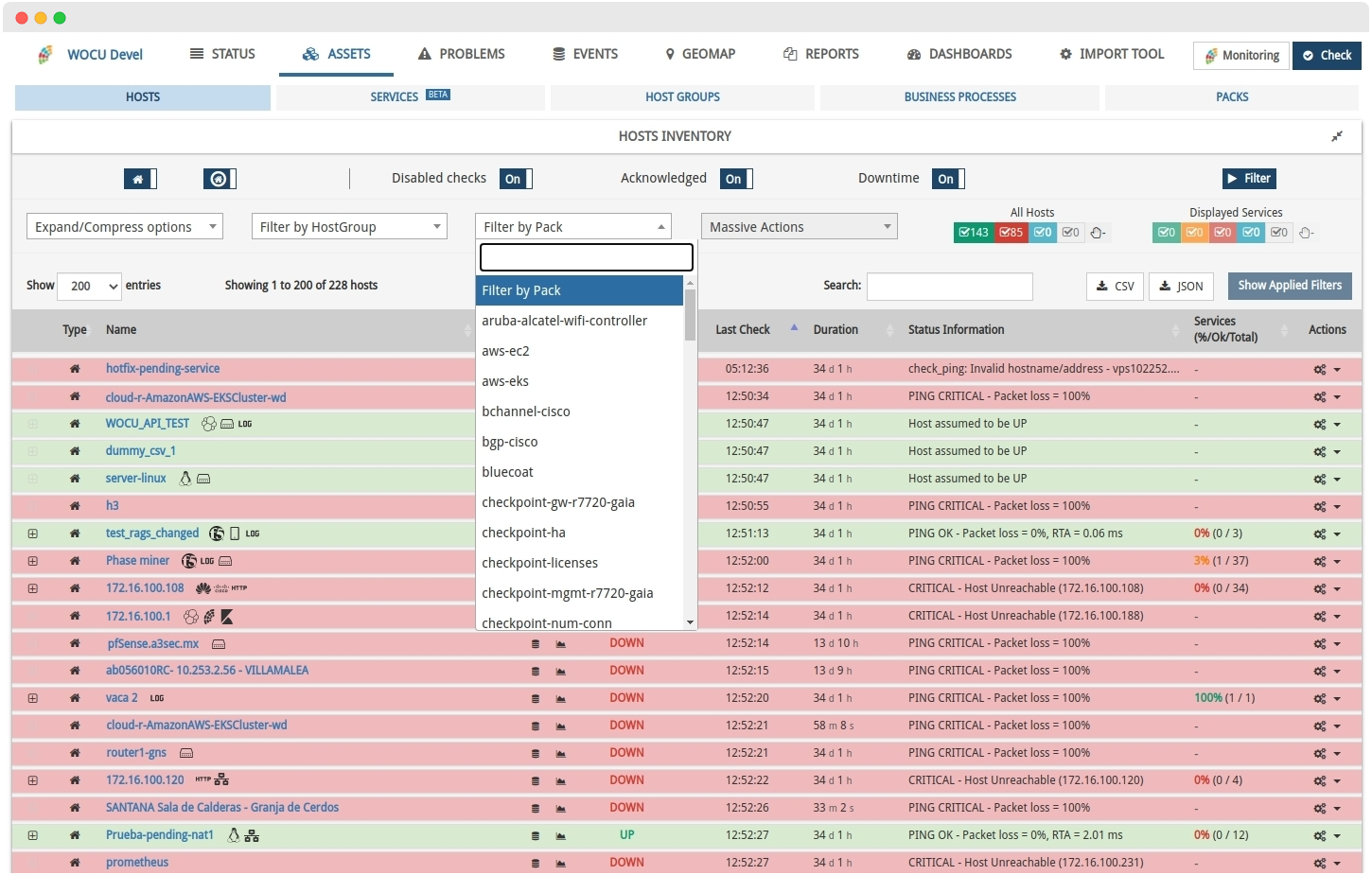This screenshot has height=875, width=1372.
Task: Open the hotfix-pending-service host link
Action: (163, 369)
